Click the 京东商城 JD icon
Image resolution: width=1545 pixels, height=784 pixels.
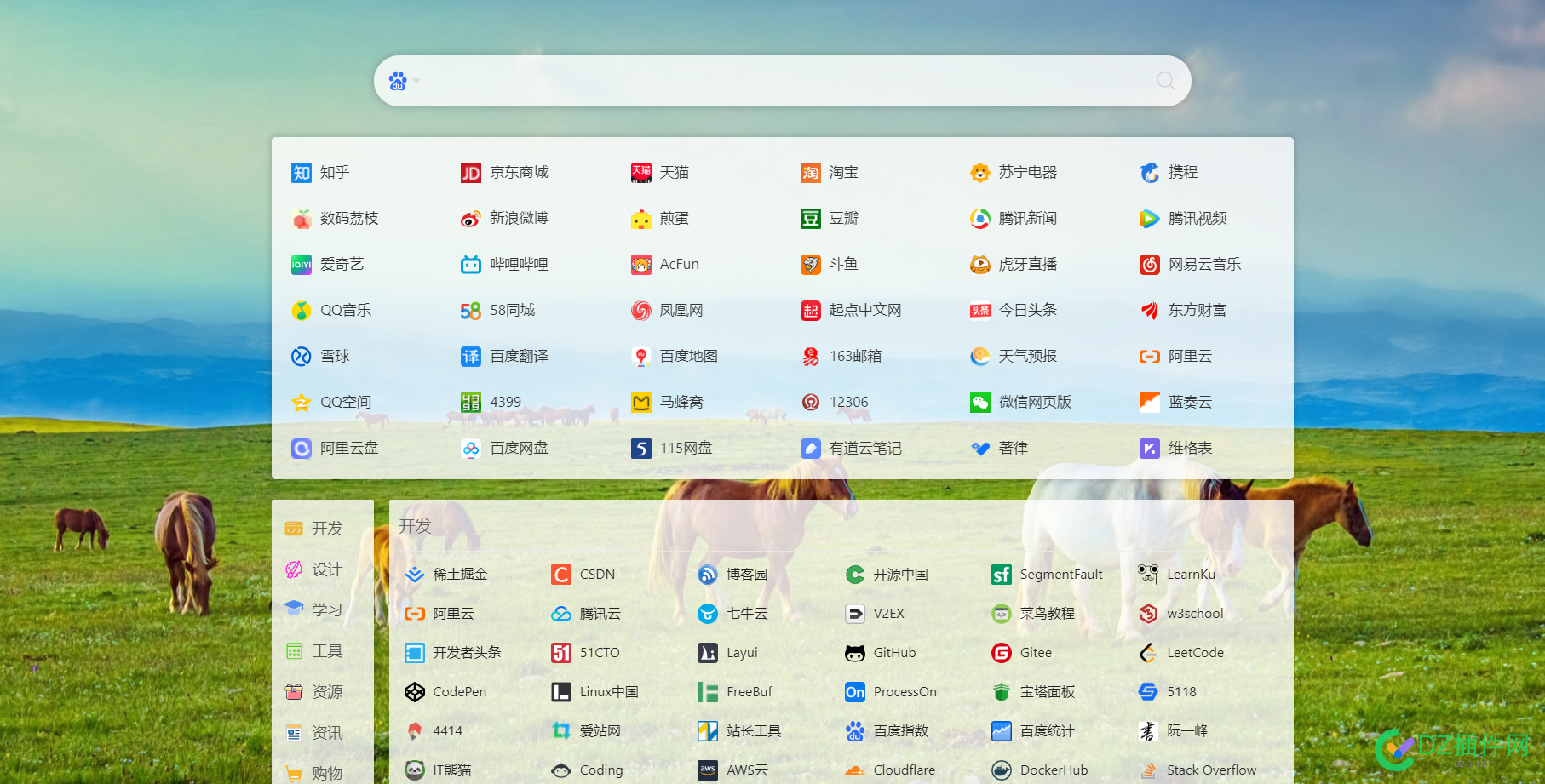(471, 173)
